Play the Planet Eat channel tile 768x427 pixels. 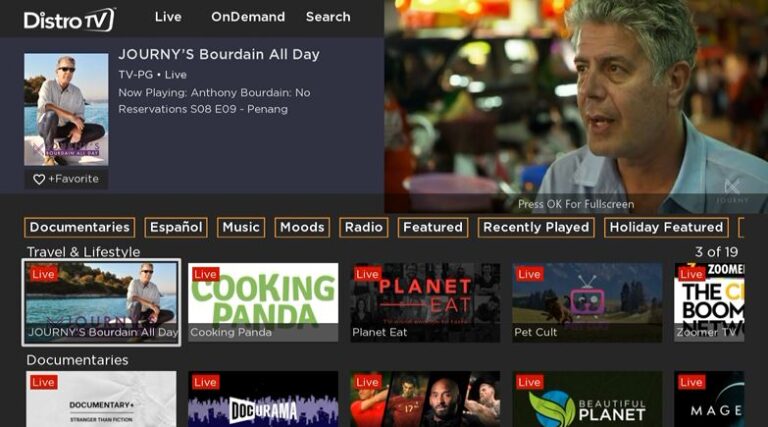pyautogui.click(x=425, y=303)
